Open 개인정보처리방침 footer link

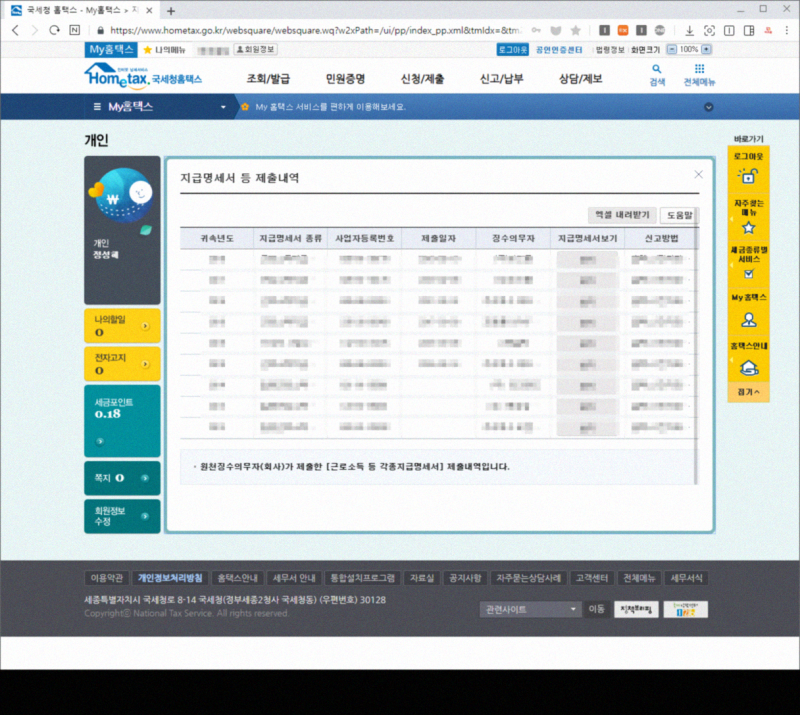pyautogui.click(x=170, y=578)
